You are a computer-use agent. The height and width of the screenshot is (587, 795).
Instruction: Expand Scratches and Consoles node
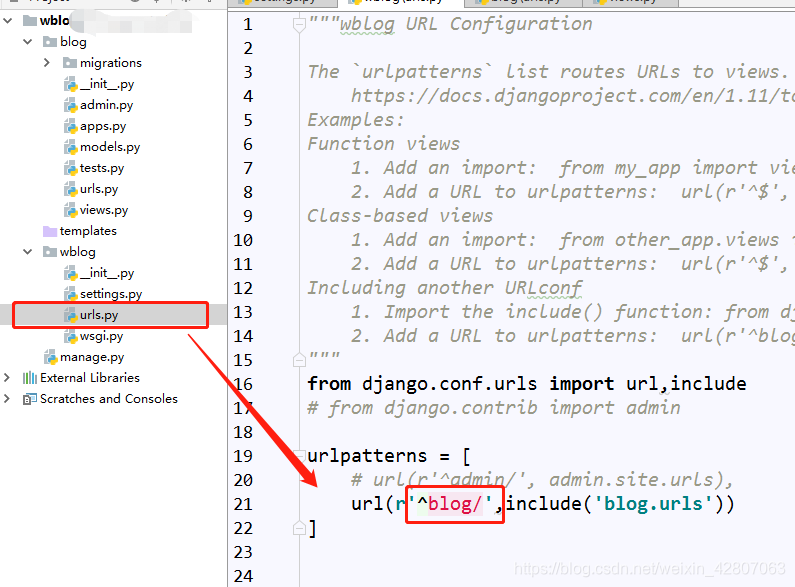click(x=7, y=398)
